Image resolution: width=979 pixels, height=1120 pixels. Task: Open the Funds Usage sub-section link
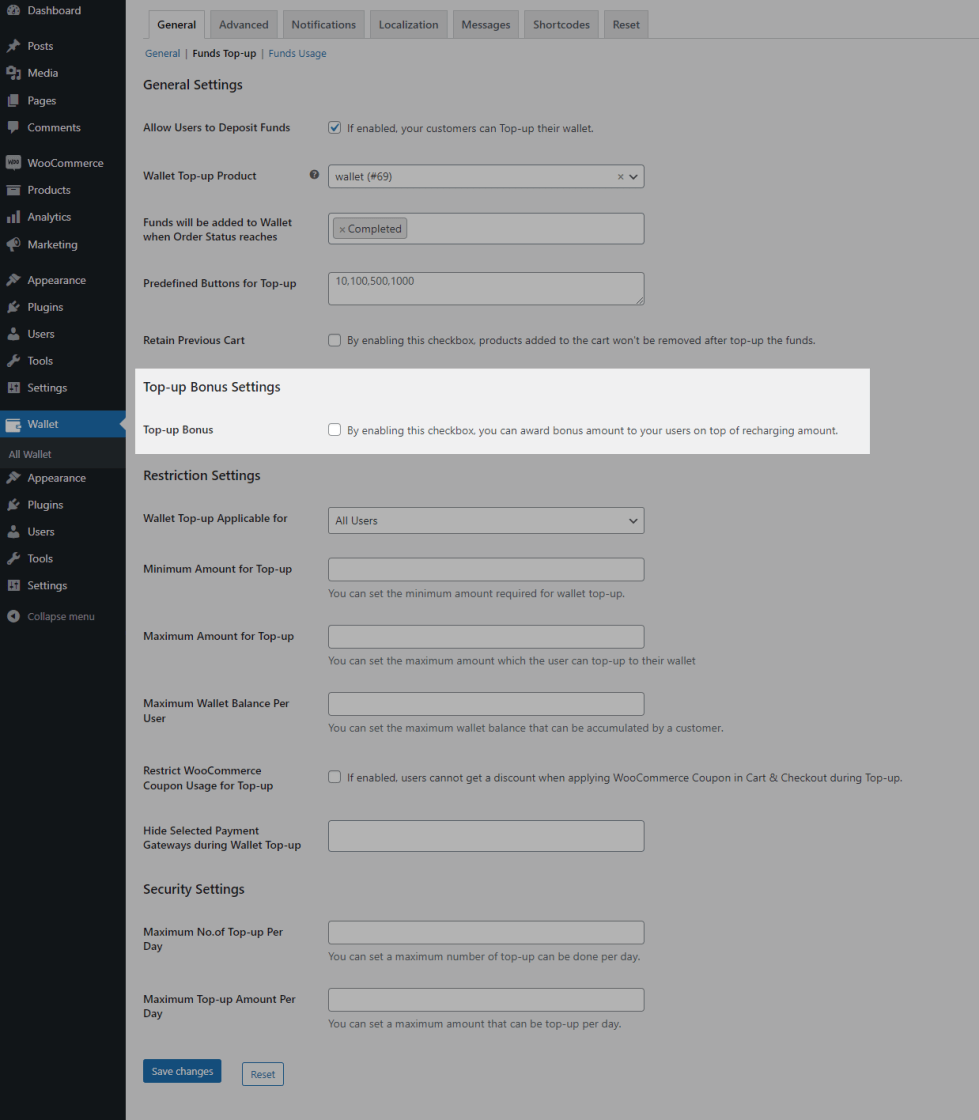point(297,54)
